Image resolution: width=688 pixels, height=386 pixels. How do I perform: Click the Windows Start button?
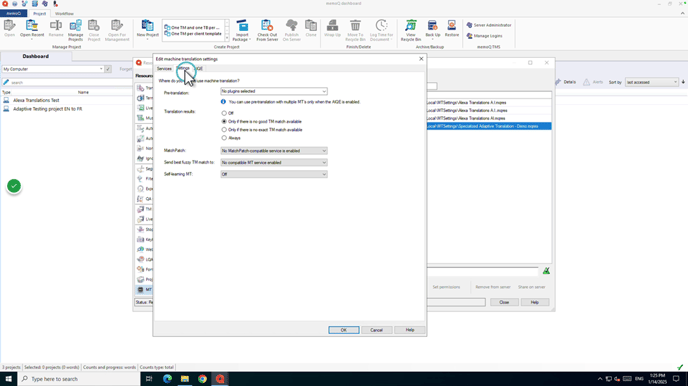(8, 379)
